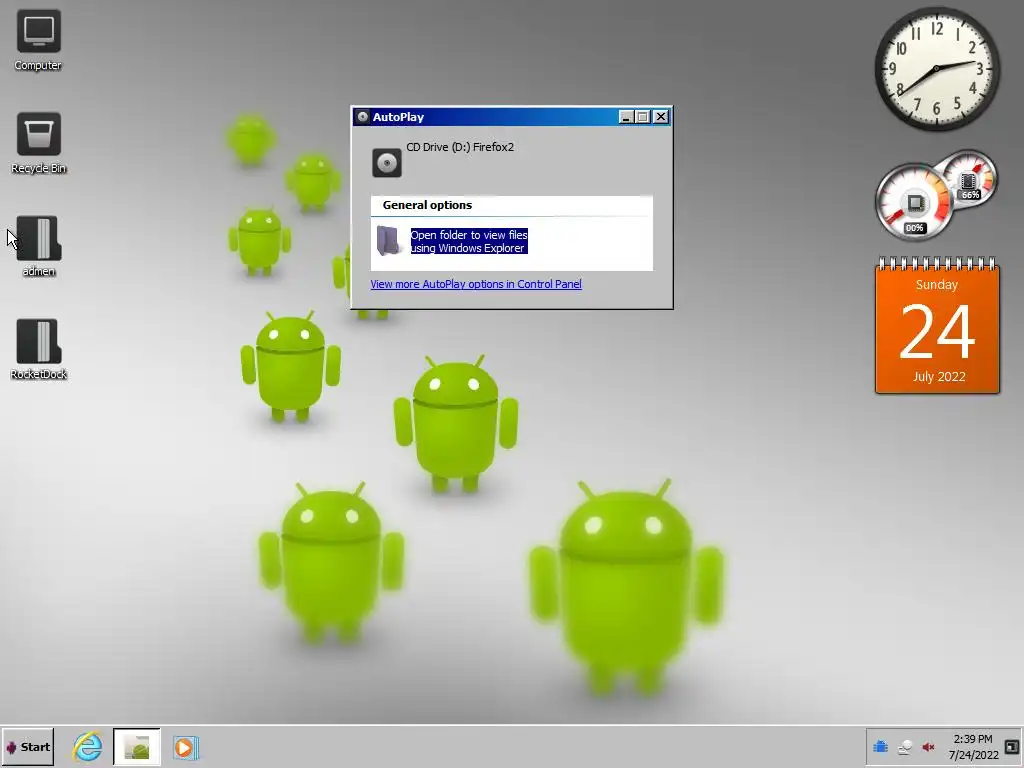Click the muted volume tray icon
The image size is (1024, 768).
pos(928,747)
